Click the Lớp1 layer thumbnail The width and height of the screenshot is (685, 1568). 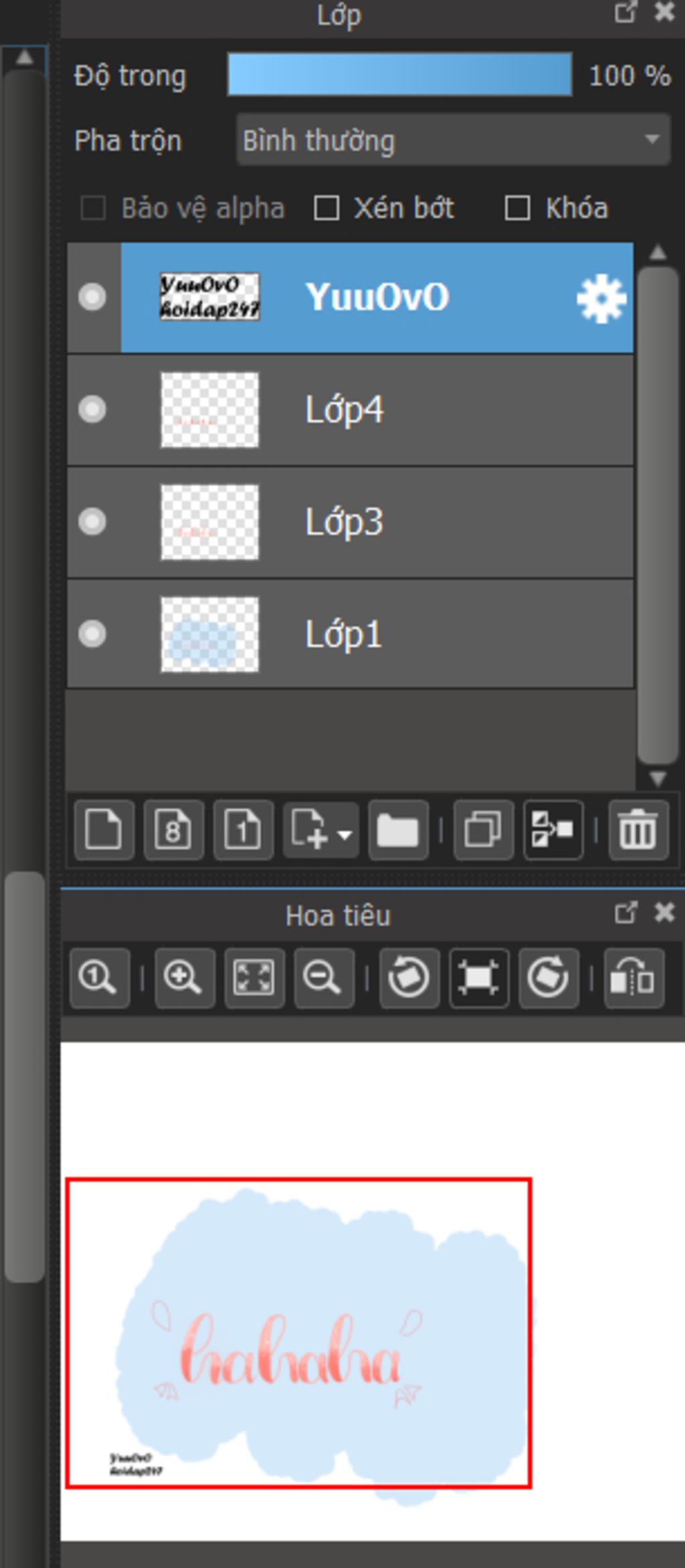click(209, 634)
